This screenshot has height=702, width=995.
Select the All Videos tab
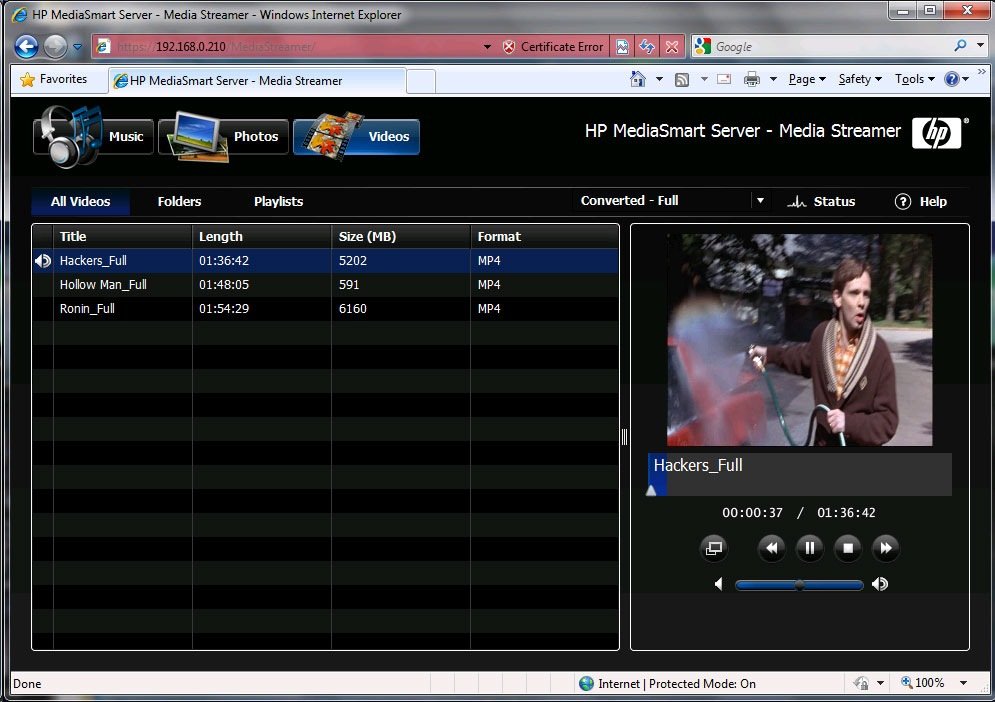[81, 202]
